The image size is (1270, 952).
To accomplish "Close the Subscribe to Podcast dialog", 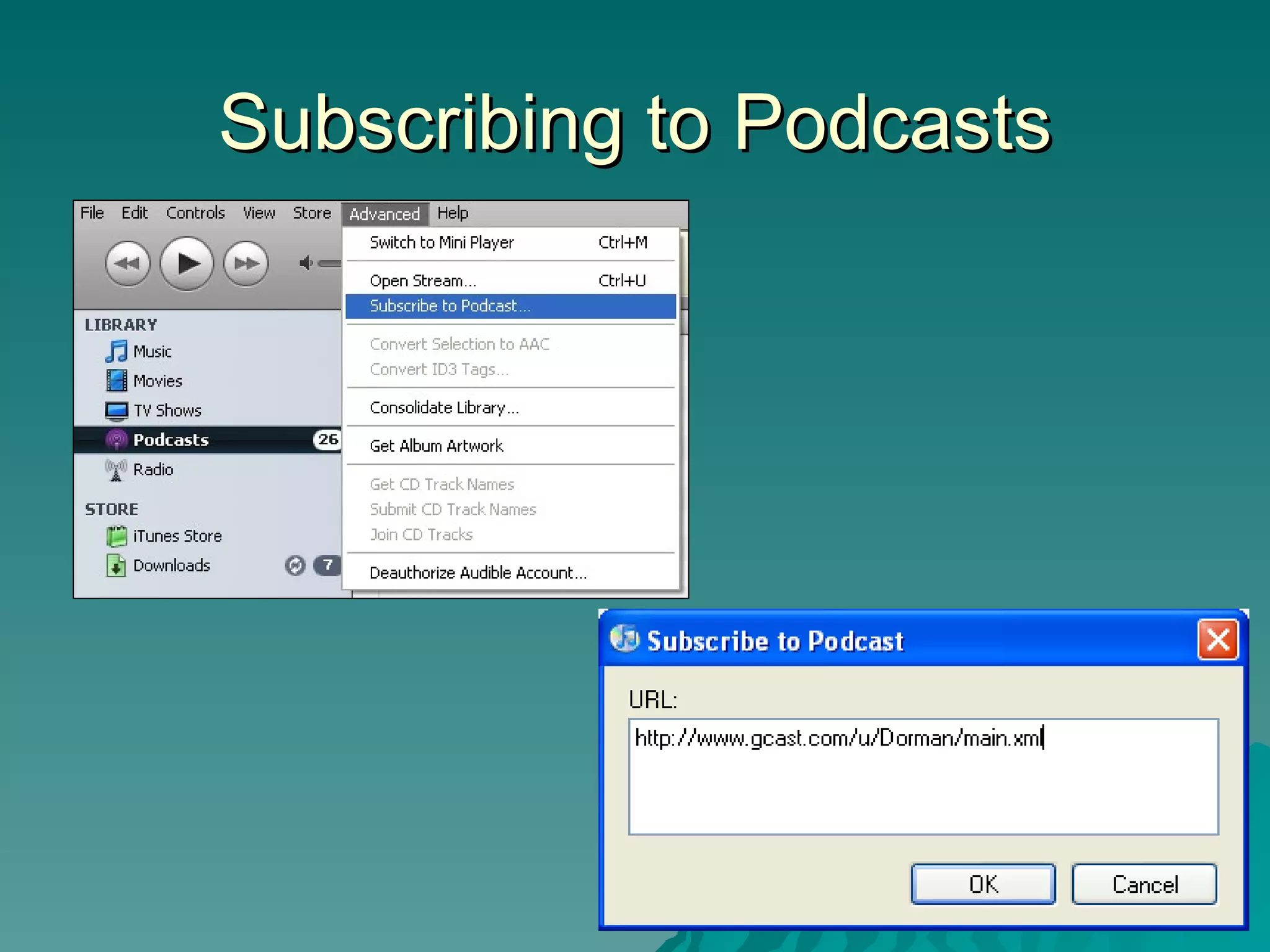I will click(x=1218, y=640).
